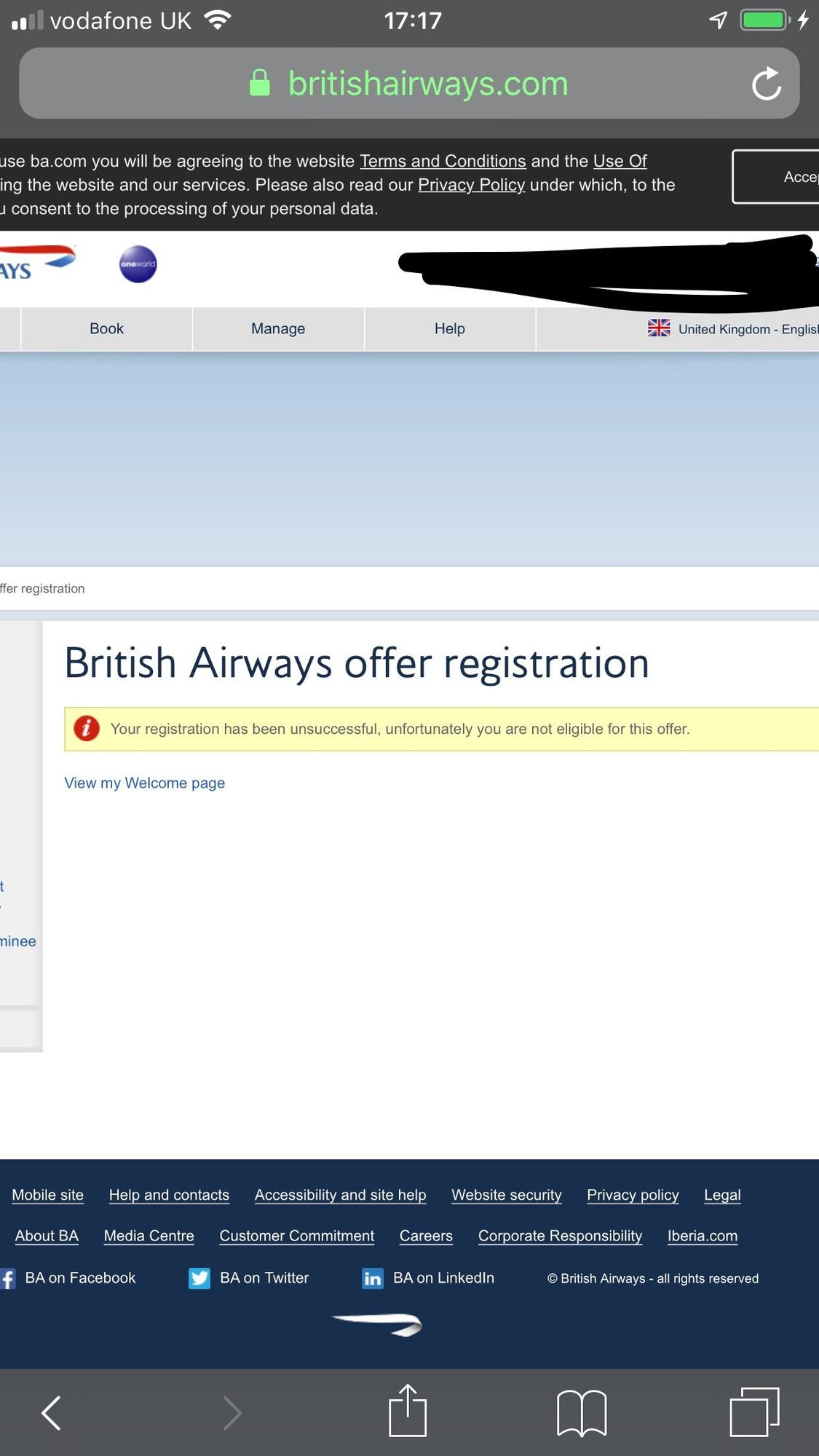This screenshot has height=1456, width=819.
Task: Open Privacy Policy link in cookie banner
Action: [x=471, y=185]
